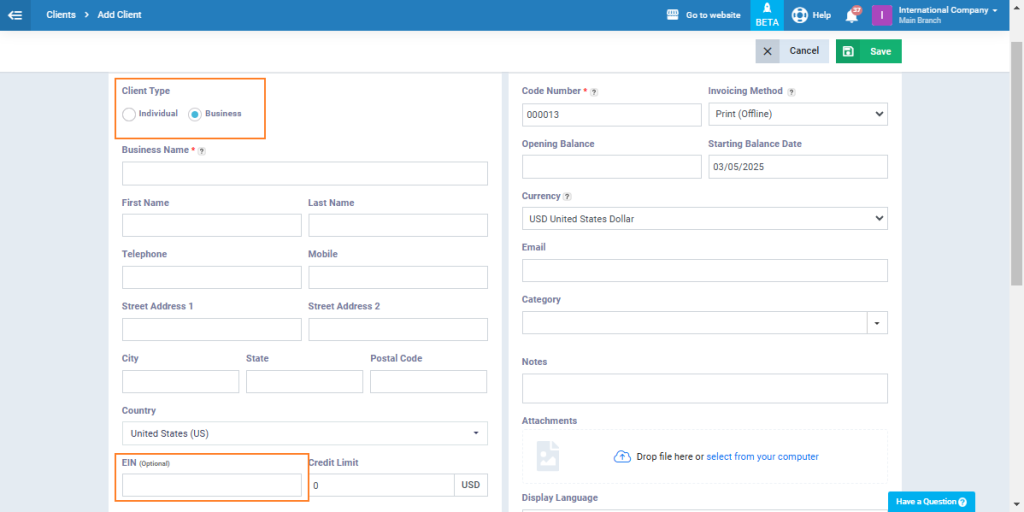Click the vertical page scrollbar
This screenshot has width=1024, height=512.
pos(1017,165)
